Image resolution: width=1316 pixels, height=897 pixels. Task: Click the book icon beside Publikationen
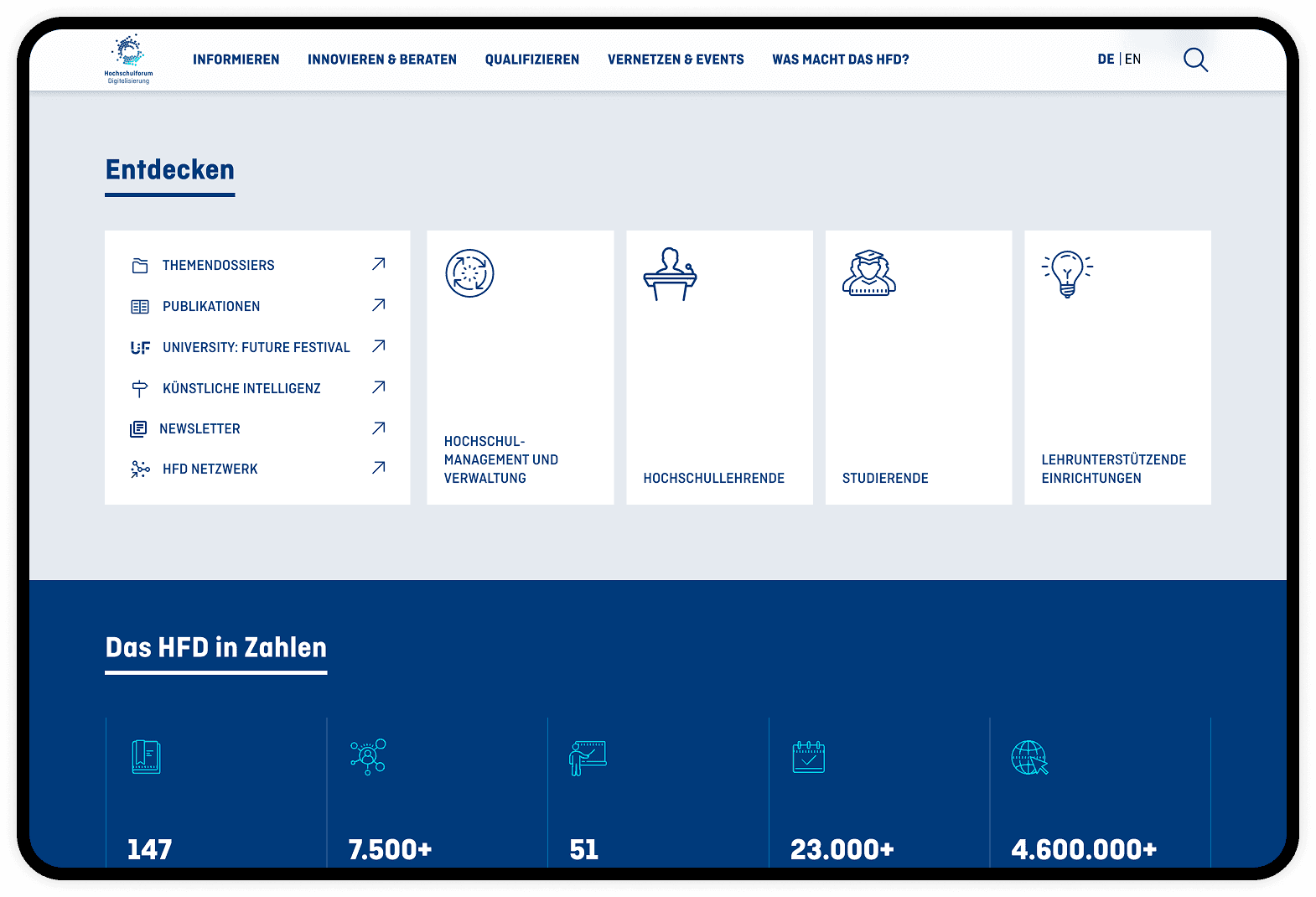point(140,307)
